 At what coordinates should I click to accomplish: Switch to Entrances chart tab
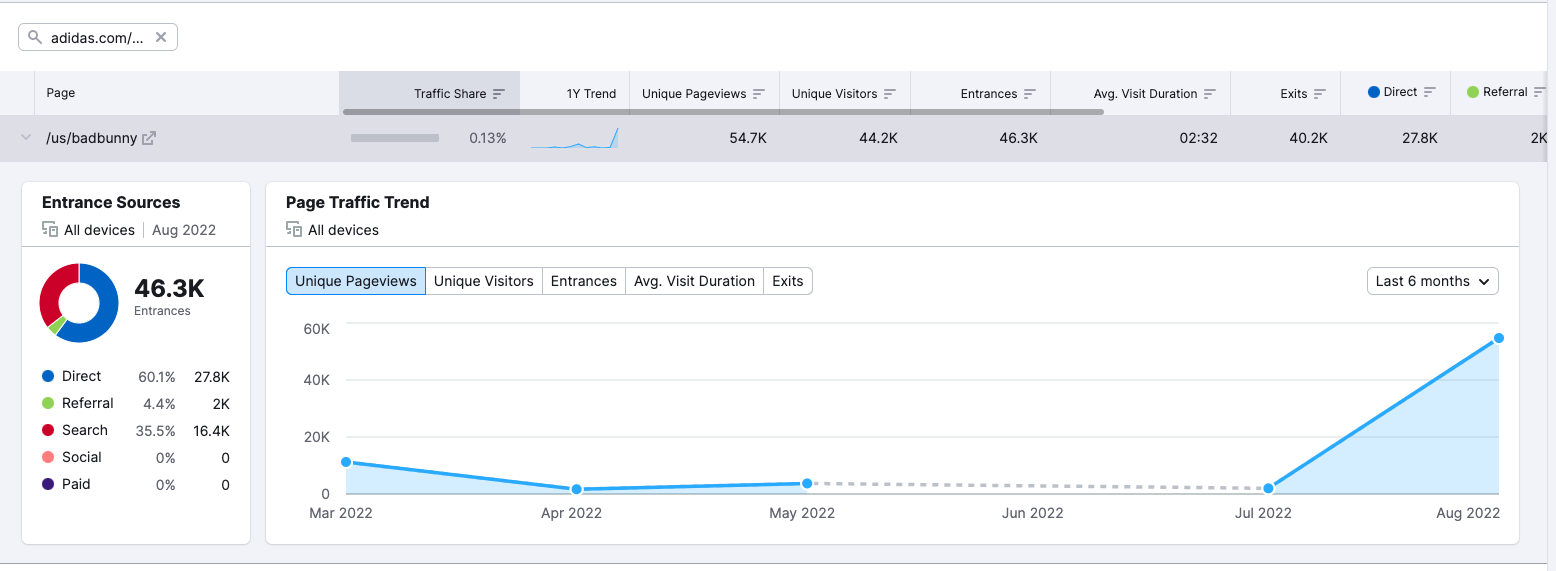tap(583, 281)
